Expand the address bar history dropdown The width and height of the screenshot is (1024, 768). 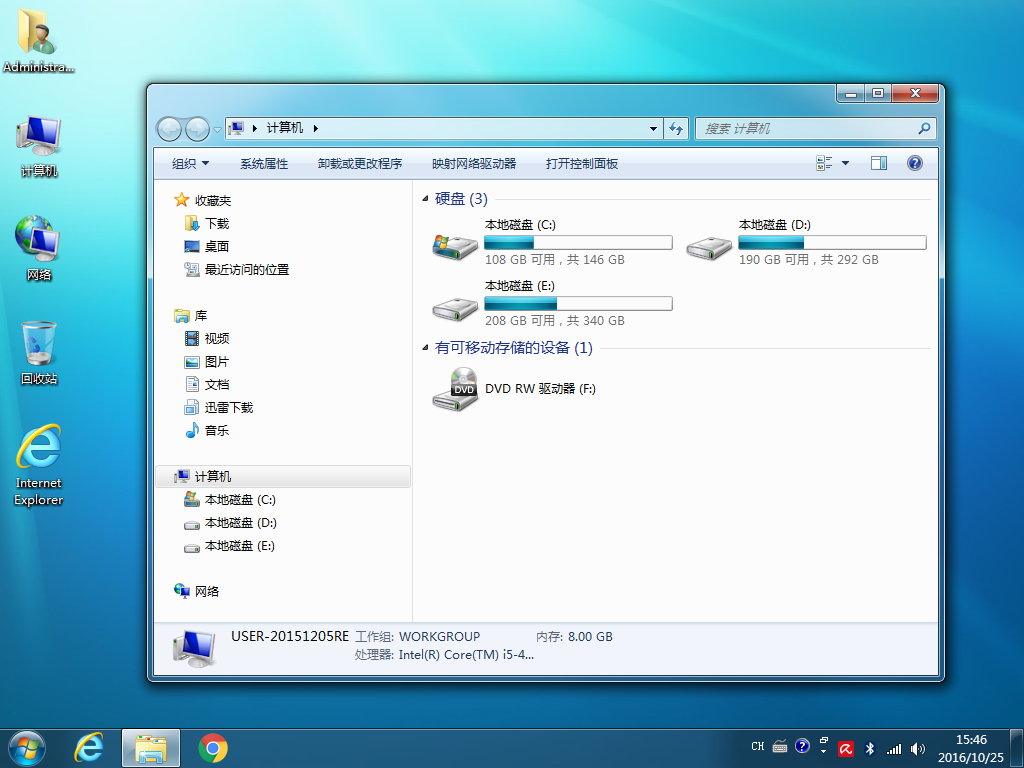click(x=653, y=129)
